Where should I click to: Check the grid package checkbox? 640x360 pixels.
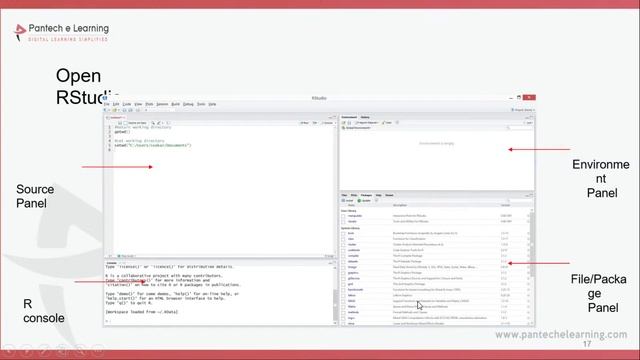[343, 284]
